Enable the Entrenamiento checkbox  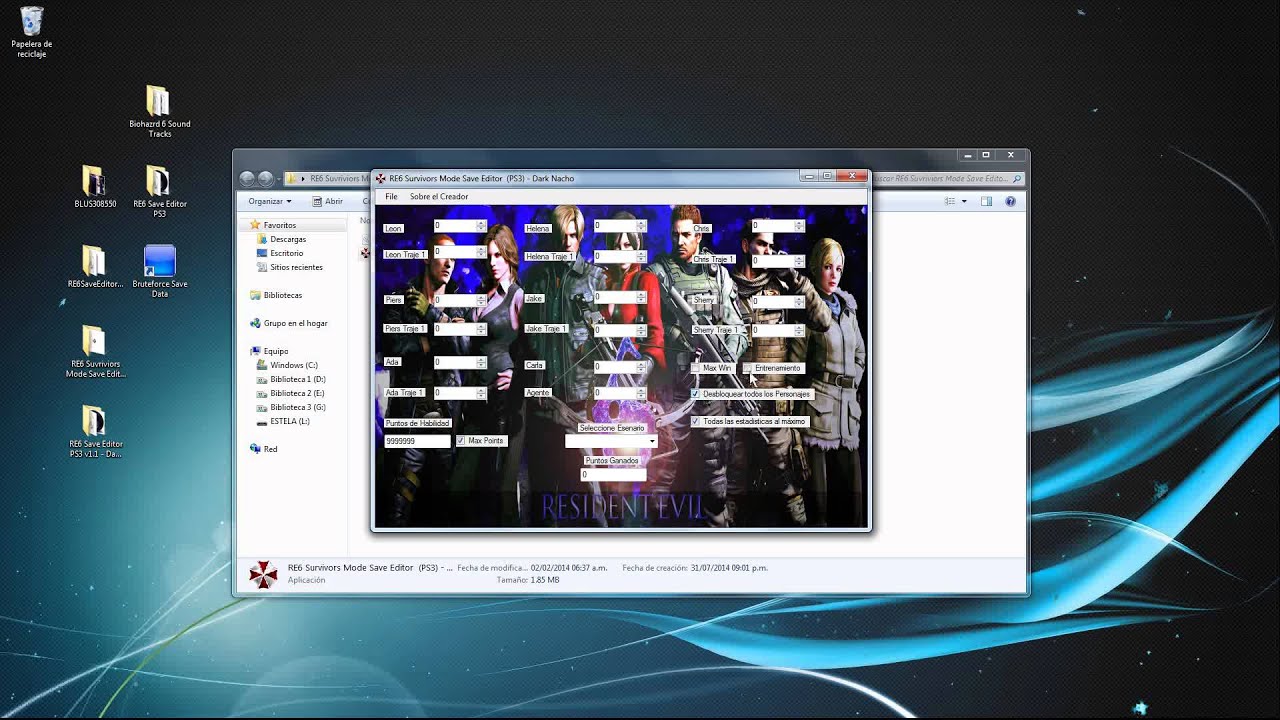pos(748,368)
